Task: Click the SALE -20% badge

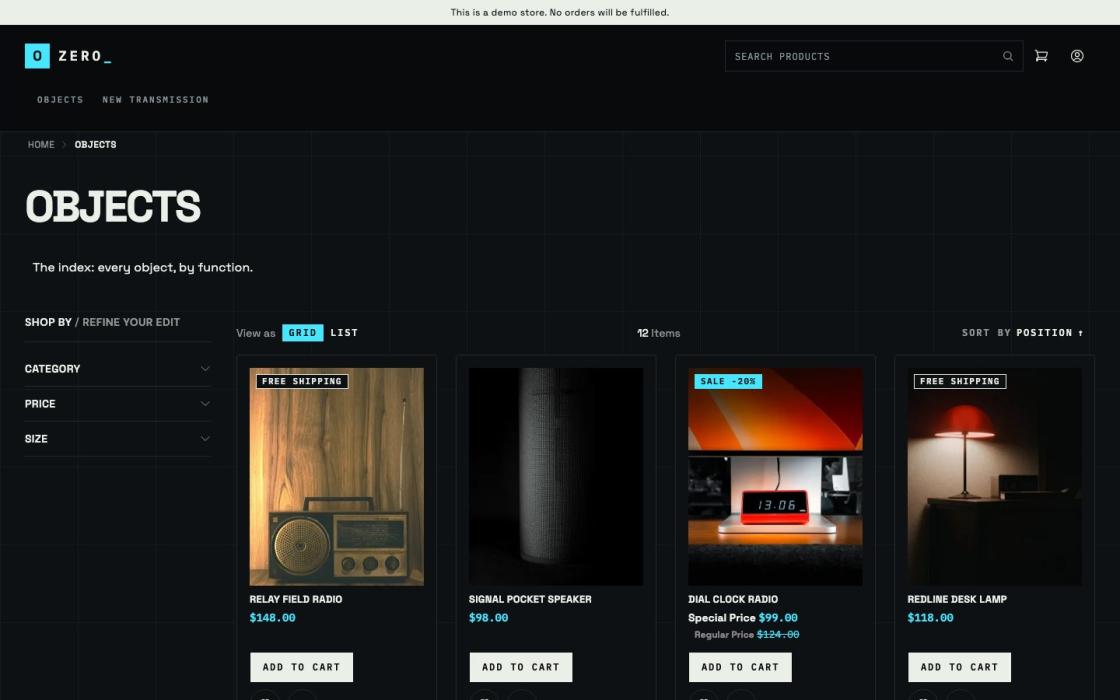Action: [x=728, y=381]
